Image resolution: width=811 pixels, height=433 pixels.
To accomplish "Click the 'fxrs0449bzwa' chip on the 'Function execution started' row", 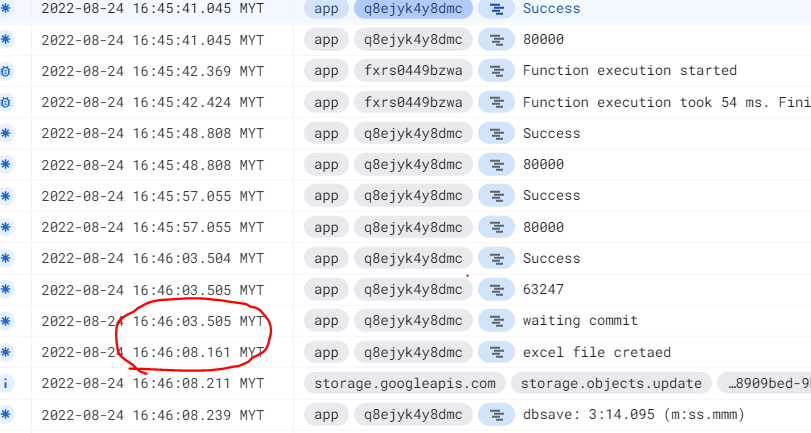I will (x=412, y=71).
